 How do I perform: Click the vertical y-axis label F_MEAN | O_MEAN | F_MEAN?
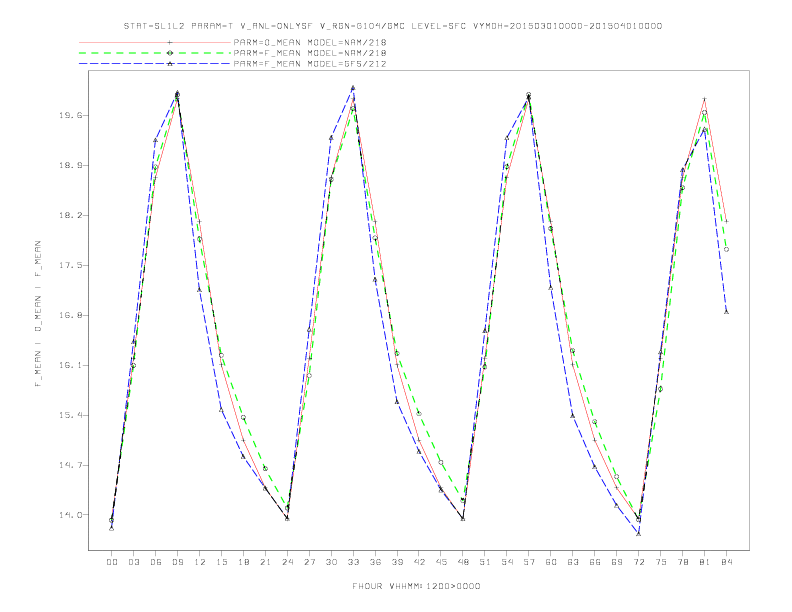click(x=38, y=314)
